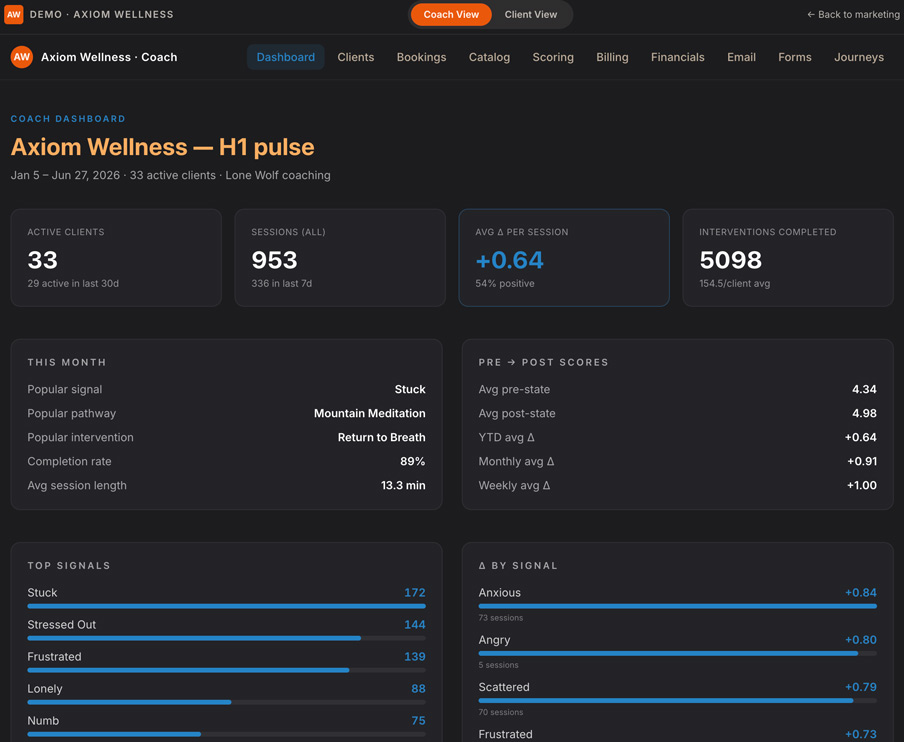
Task: Select the Avg Δ Per Session card
Action: (564, 258)
